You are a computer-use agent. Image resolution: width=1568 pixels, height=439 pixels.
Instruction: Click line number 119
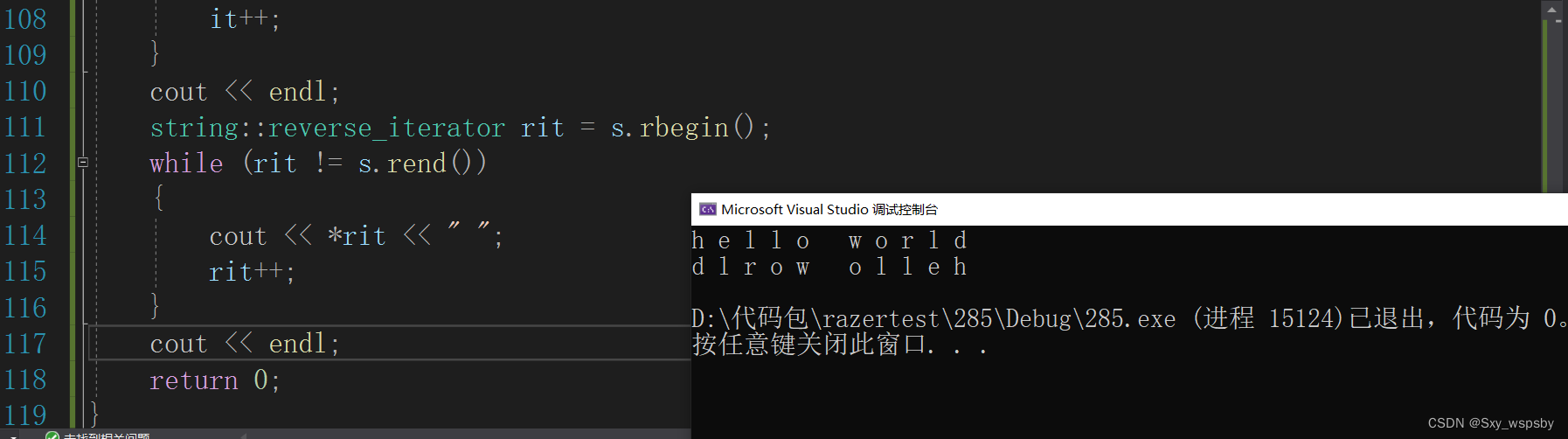point(25,415)
